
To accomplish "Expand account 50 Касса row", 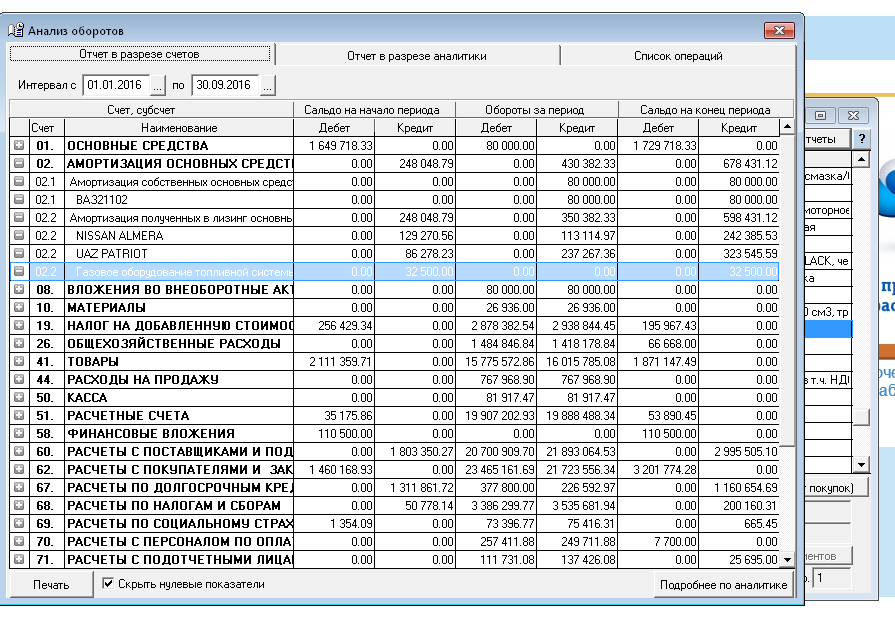I will pyautogui.click(x=19, y=398).
